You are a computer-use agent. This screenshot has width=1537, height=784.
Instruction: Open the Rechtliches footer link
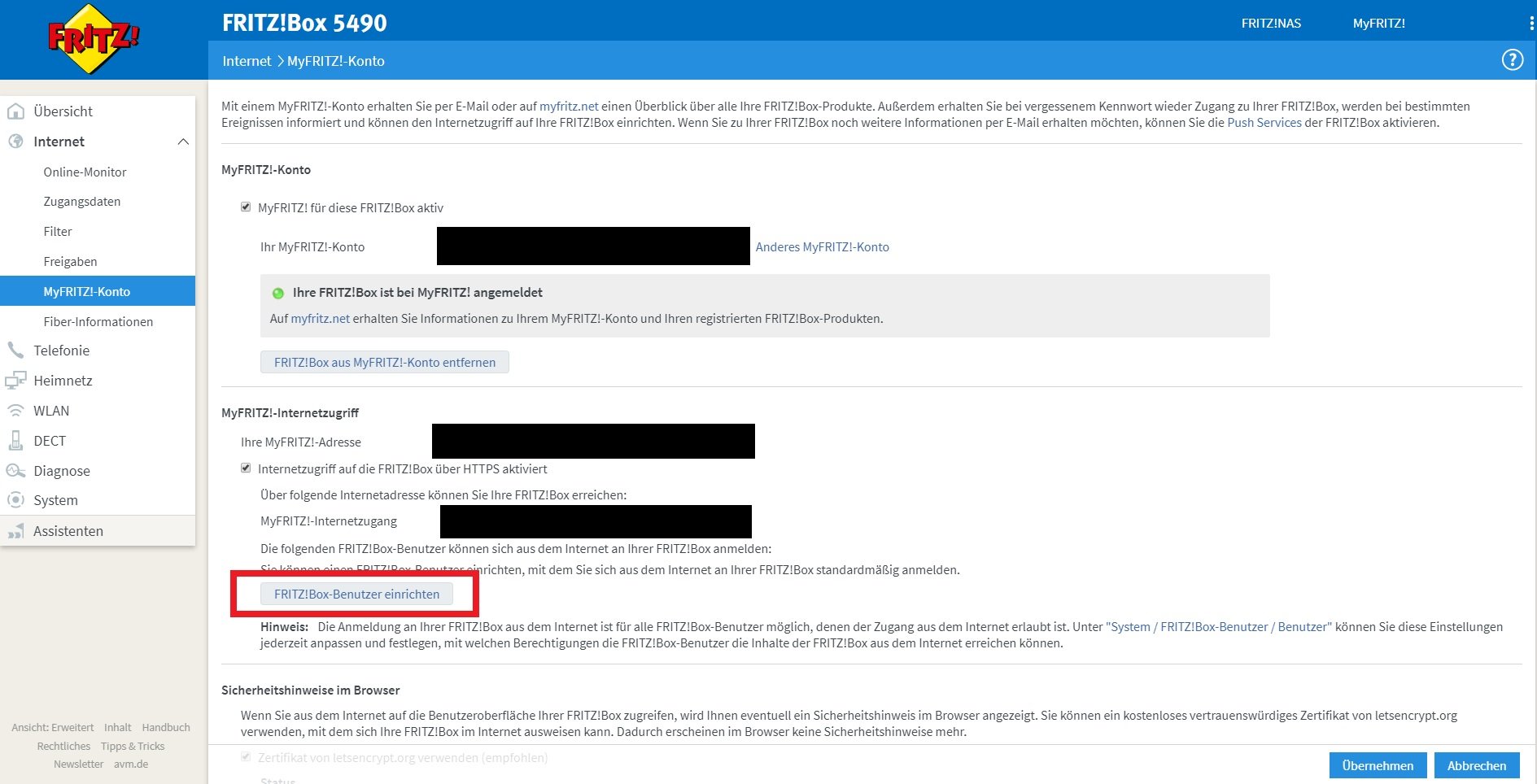tap(63, 747)
